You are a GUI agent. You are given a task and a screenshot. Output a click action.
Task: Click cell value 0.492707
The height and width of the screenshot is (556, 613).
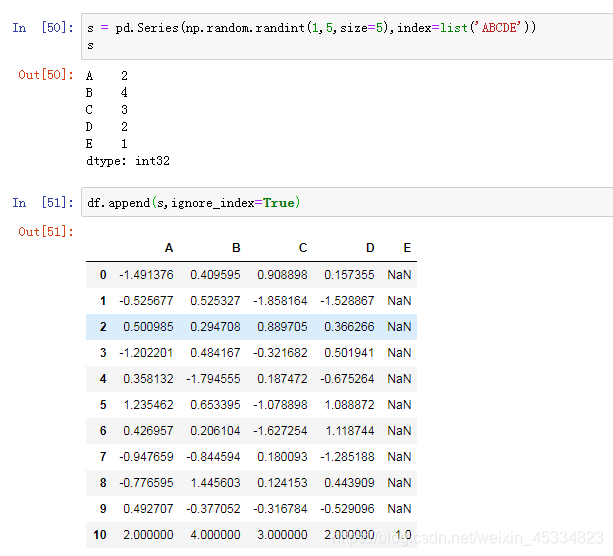point(148,509)
